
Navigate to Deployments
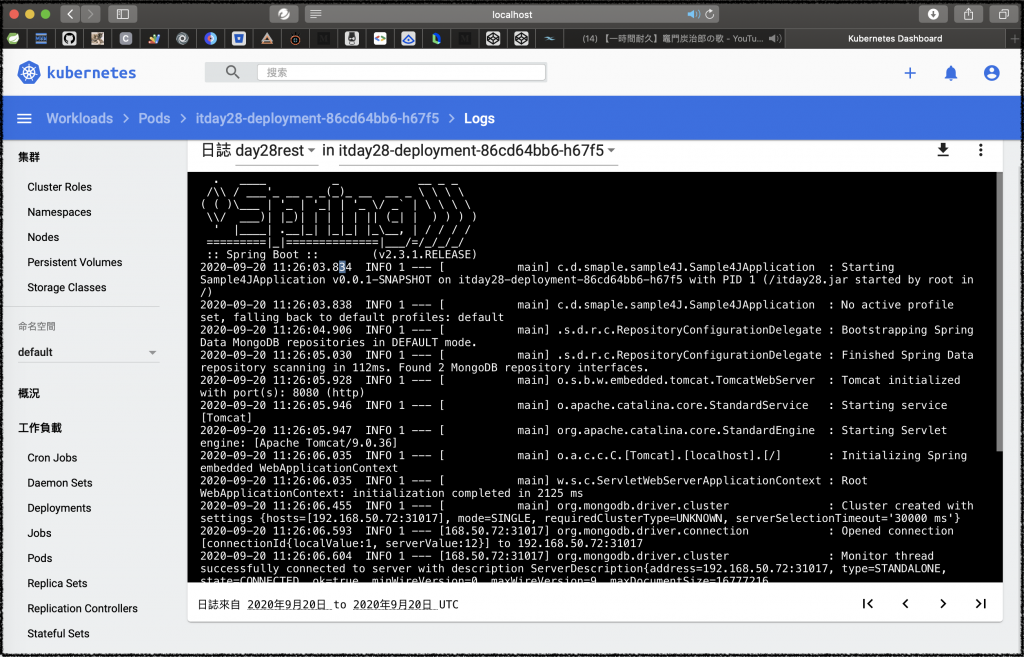(x=59, y=508)
